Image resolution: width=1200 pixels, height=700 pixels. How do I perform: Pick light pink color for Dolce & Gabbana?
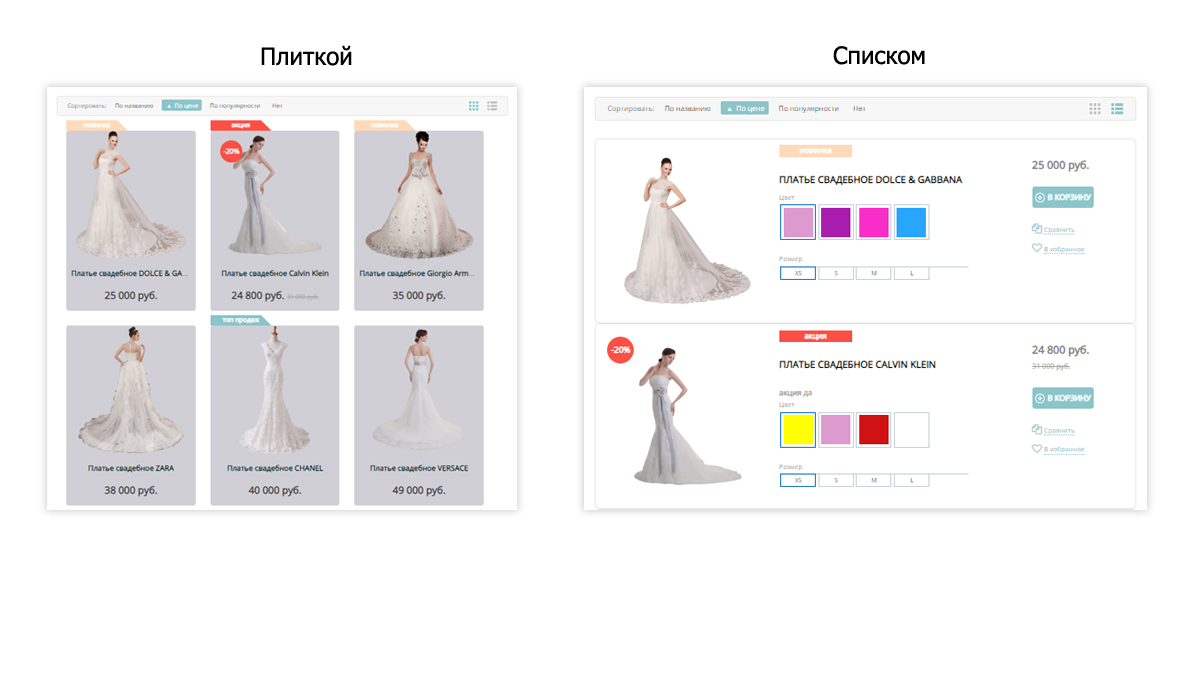click(798, 222)
